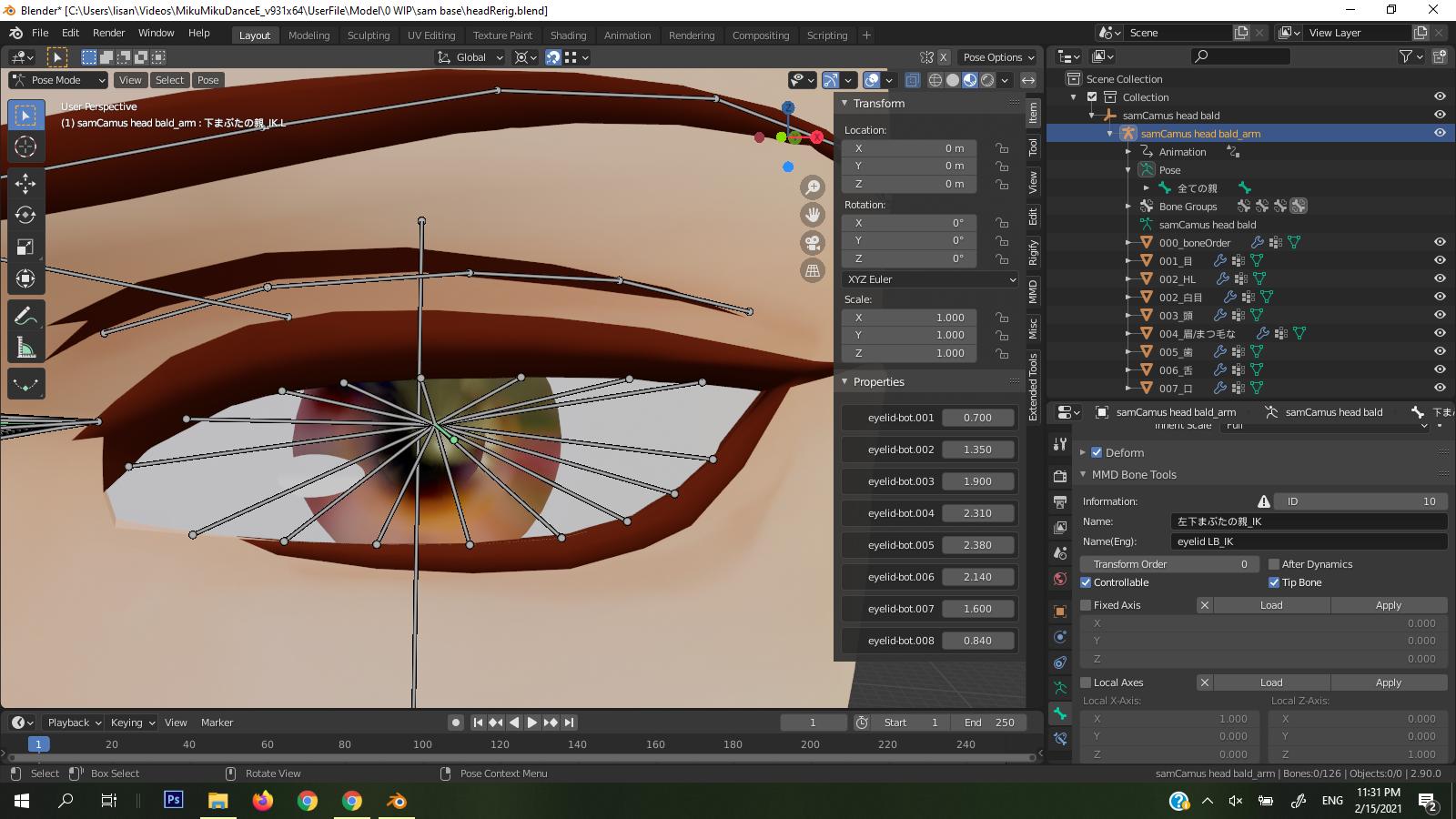
Task: Switch to wireframe viewport shading
Action: click(x=935, y=80)
